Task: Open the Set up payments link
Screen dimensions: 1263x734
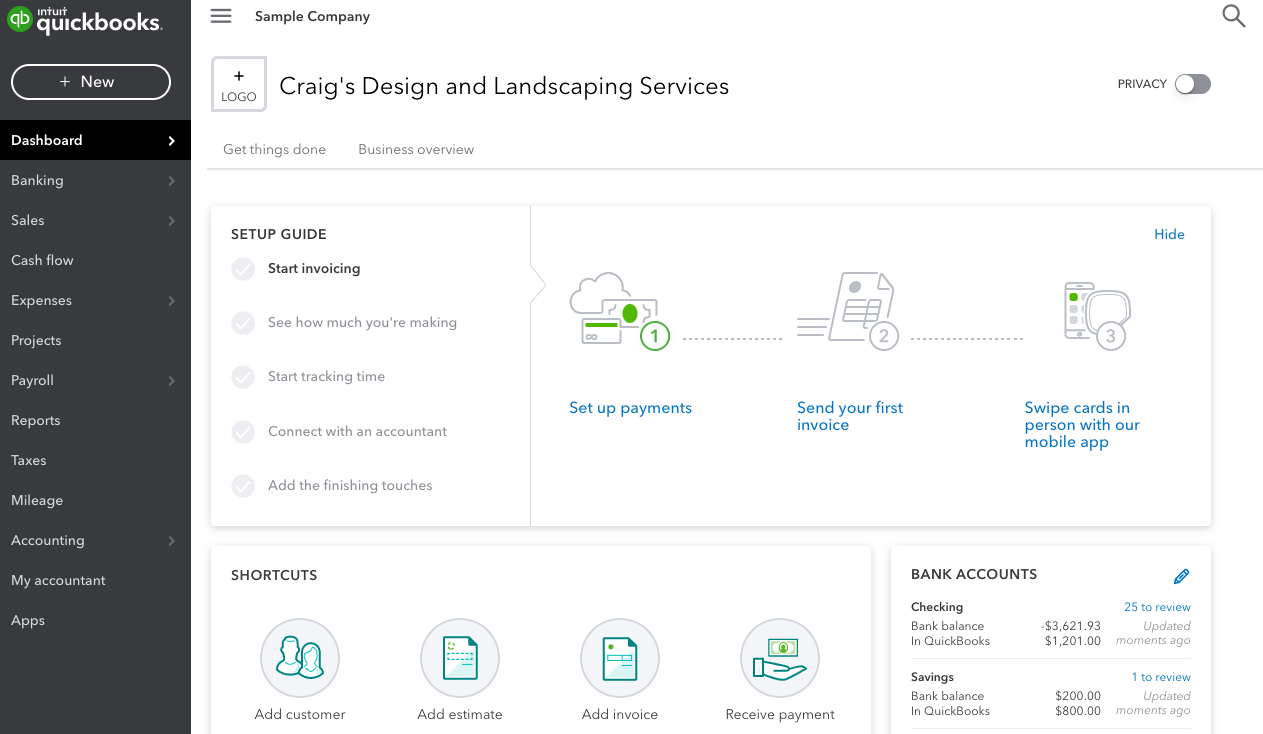Action: click(x=630, y=408)
